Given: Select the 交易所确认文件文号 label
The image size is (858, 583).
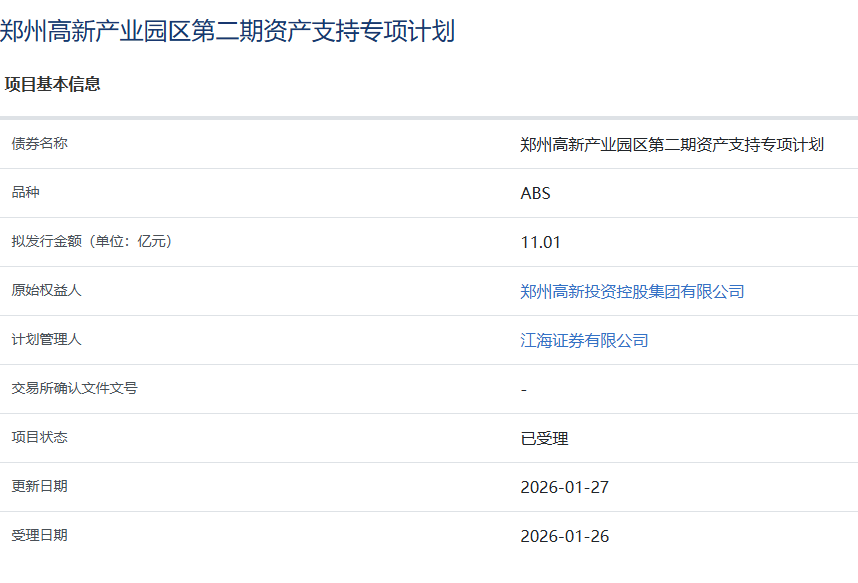Looking at the screenshot, I should coord(75,388).
